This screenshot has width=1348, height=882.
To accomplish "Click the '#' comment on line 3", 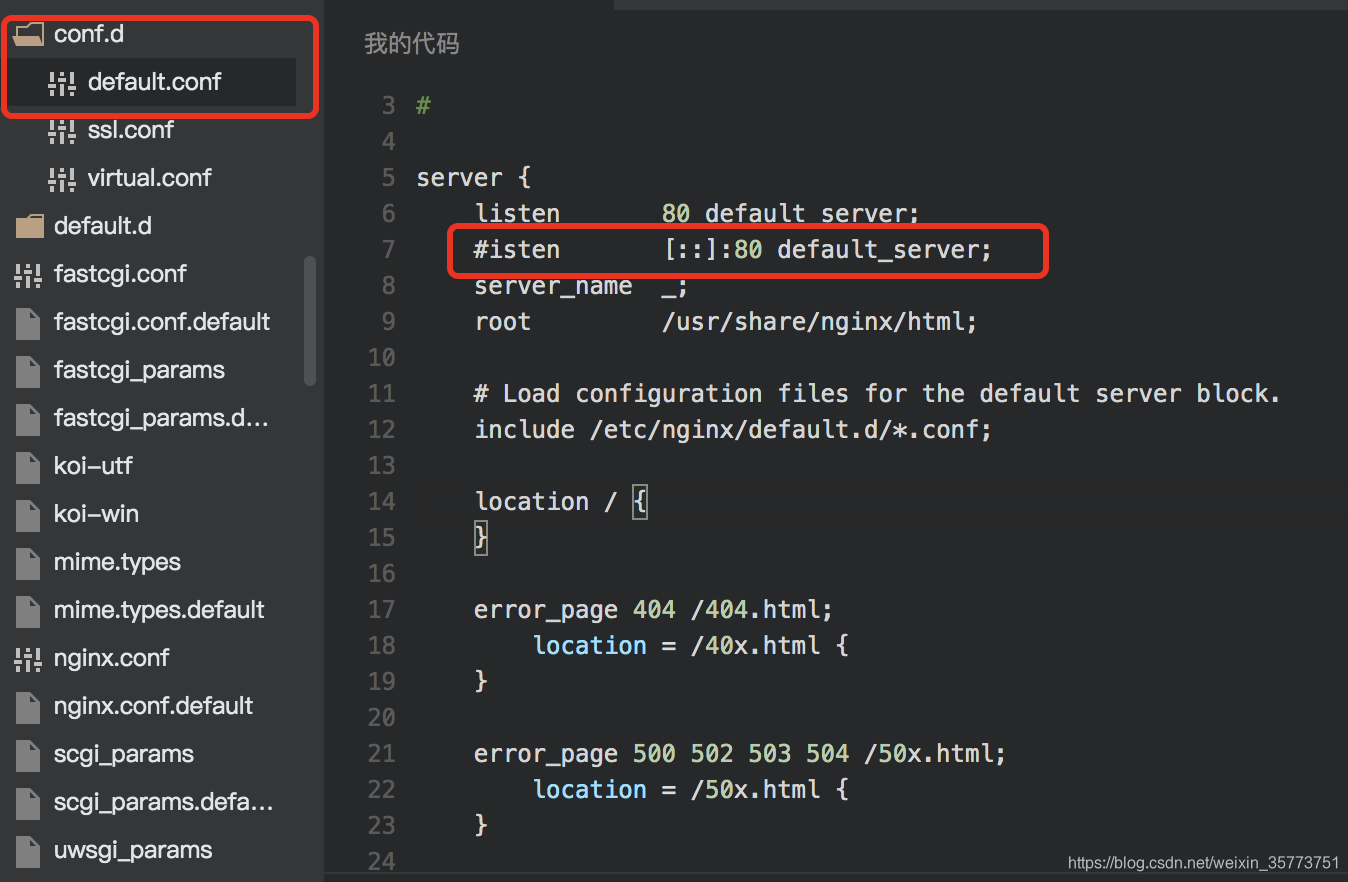I will point(423,106).
